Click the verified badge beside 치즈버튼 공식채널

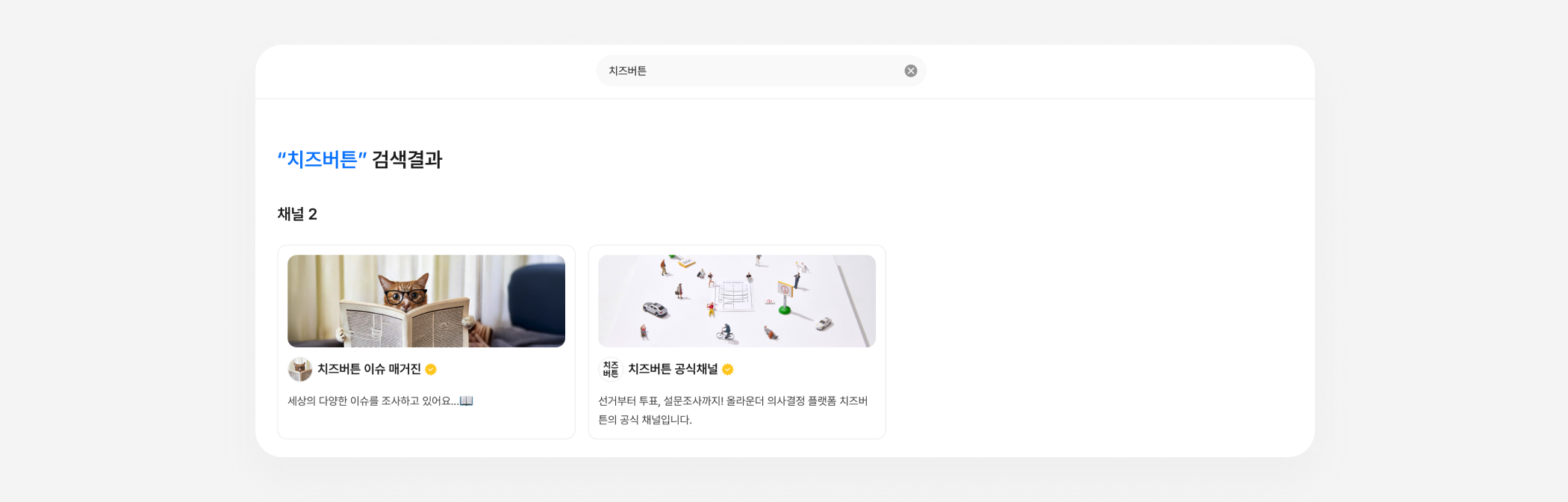tap(728, 369)
